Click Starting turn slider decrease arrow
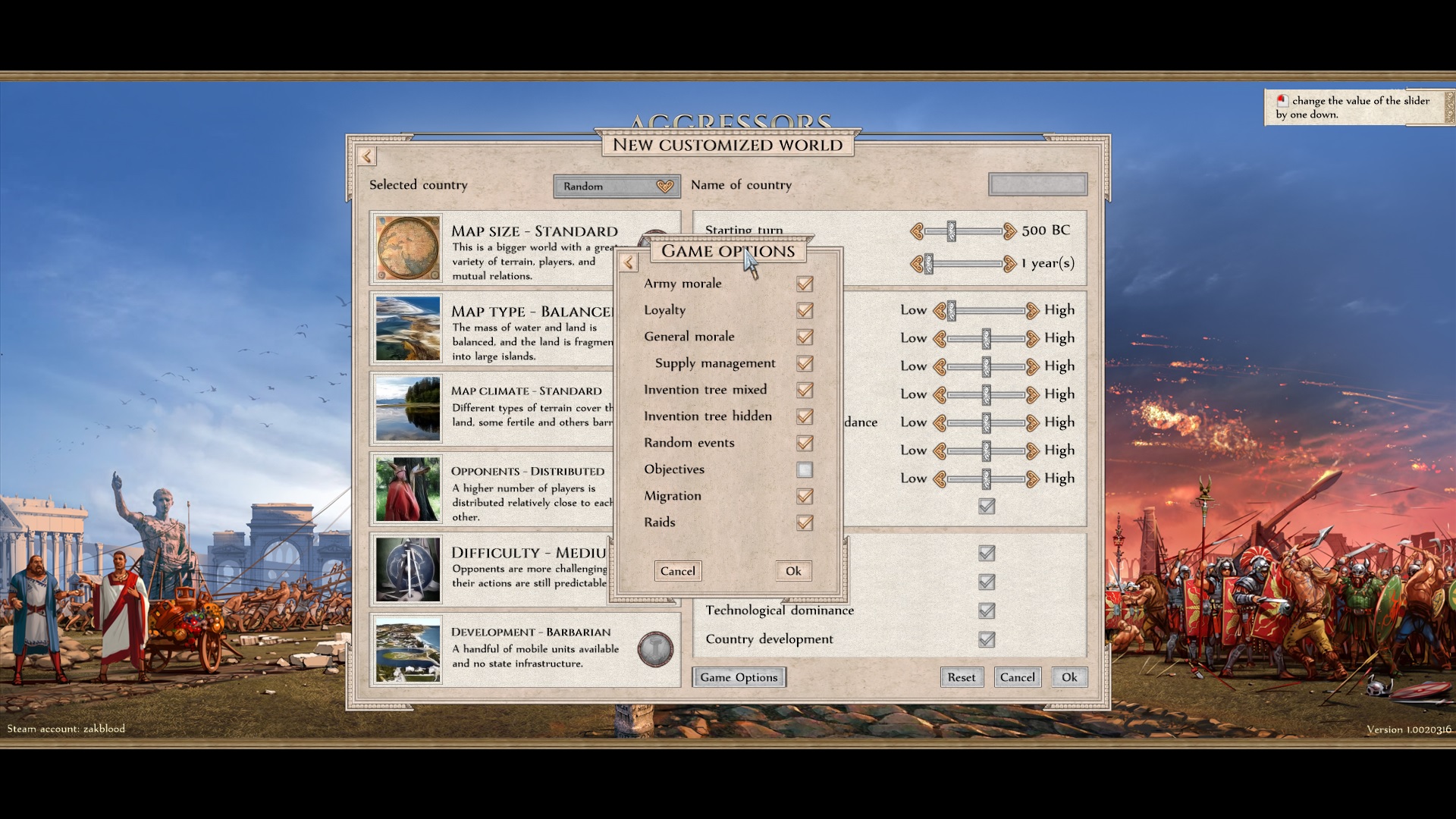 pyautogui.click(x=917, y=231)
